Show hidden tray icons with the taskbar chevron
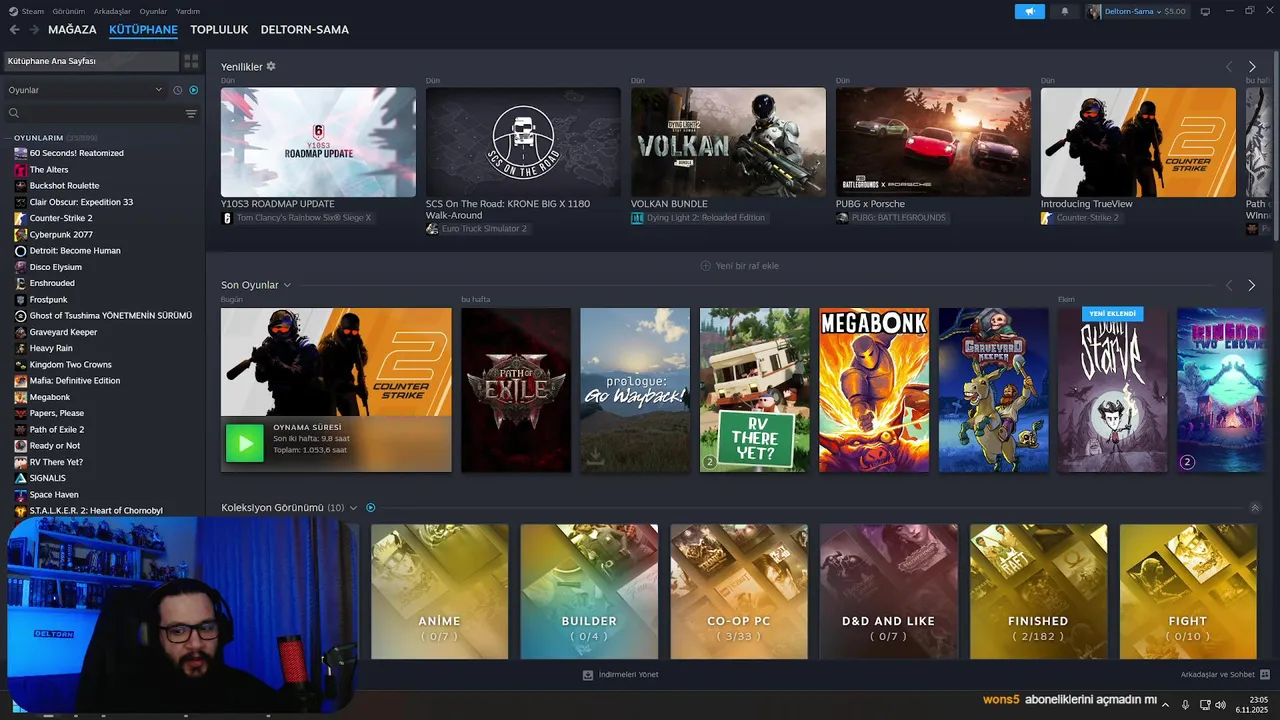Image resolution: width=1280 pixels, height=720 pixels. 1165,705
